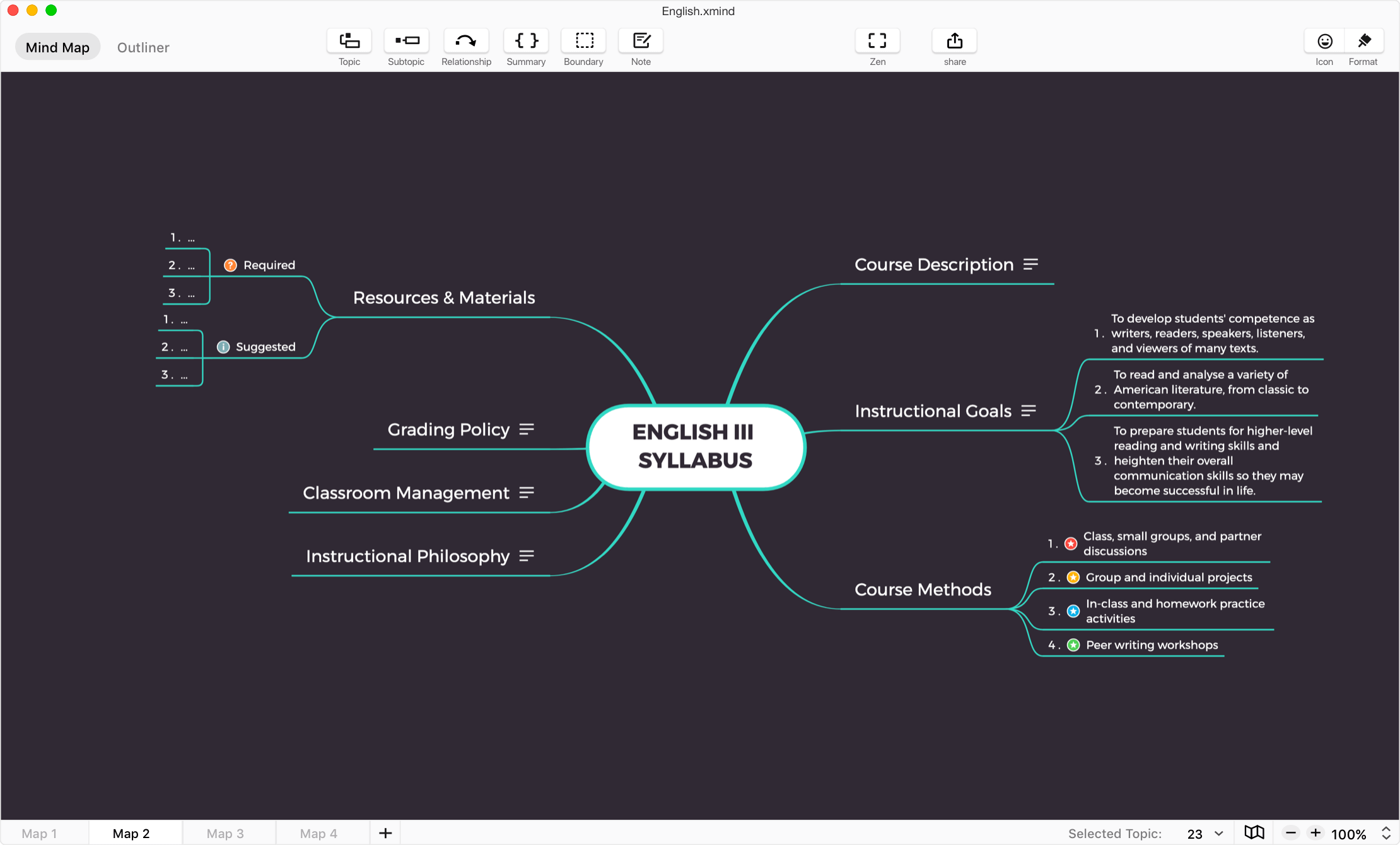Click the add new map button
Screen dimensions: 1400x845
385,832
